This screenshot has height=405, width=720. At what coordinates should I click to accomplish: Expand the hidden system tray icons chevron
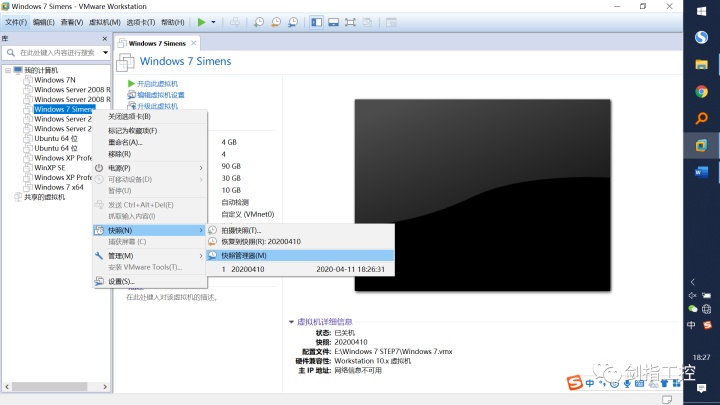[x=693, y=282]
